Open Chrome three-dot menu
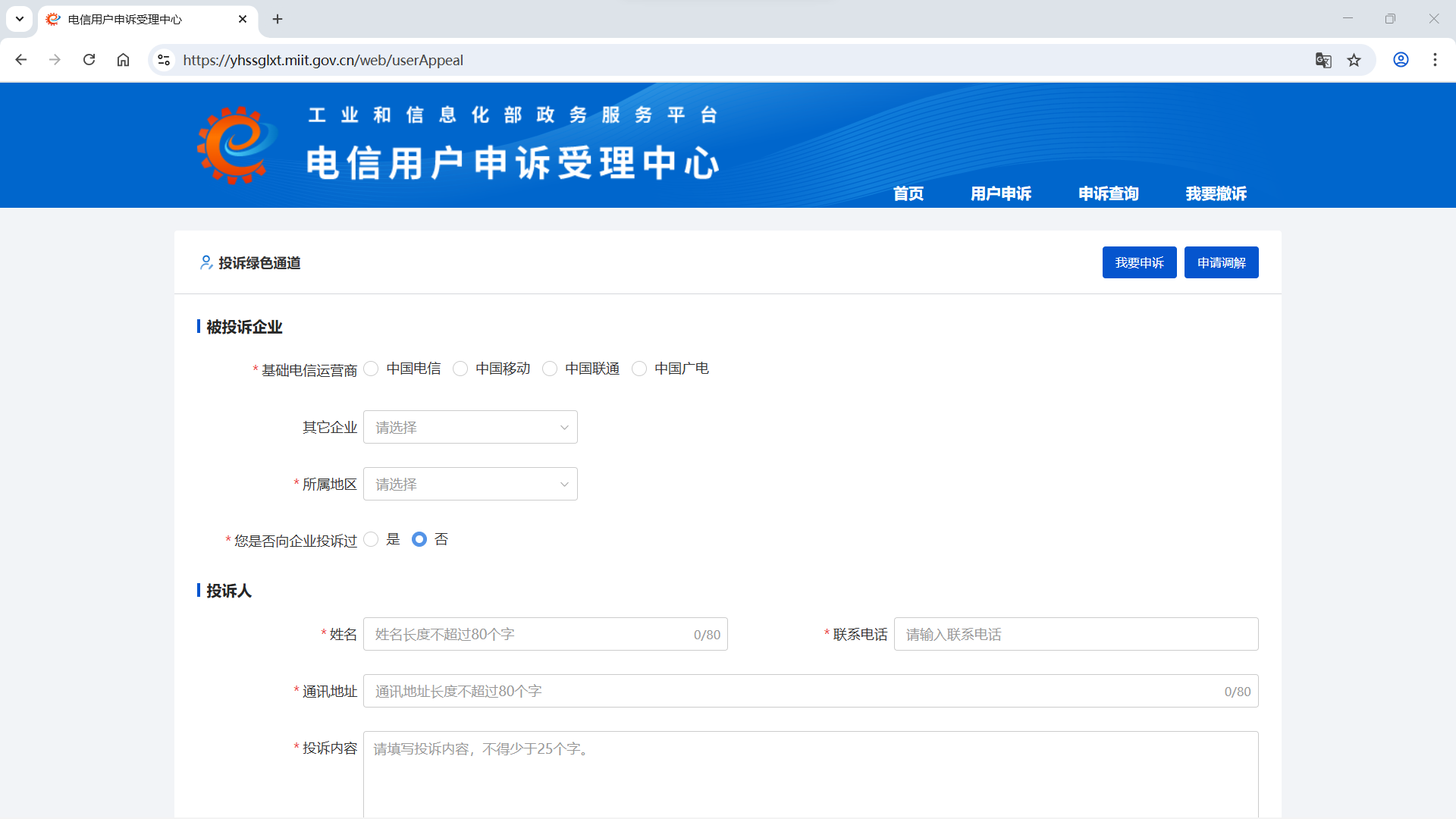The image size is (1456, 819). [1435, 60]
